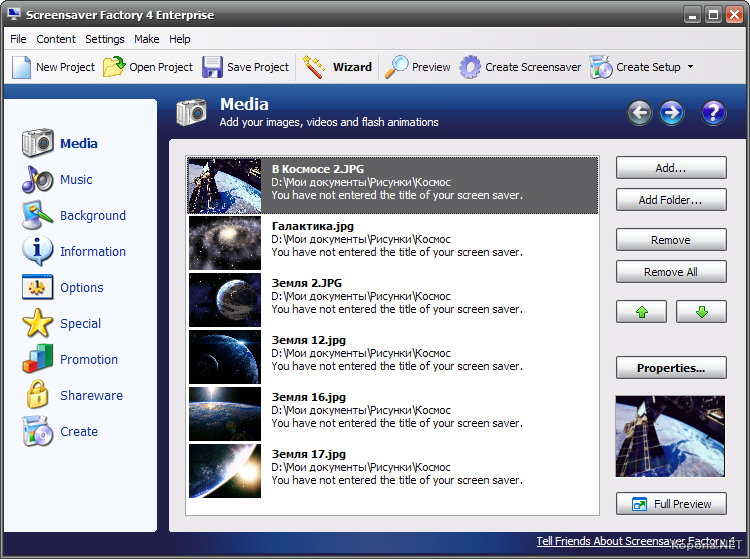Select the Information bubble icon in sidebar
This screenshot has height=559, width=750.
click(37, 251)
